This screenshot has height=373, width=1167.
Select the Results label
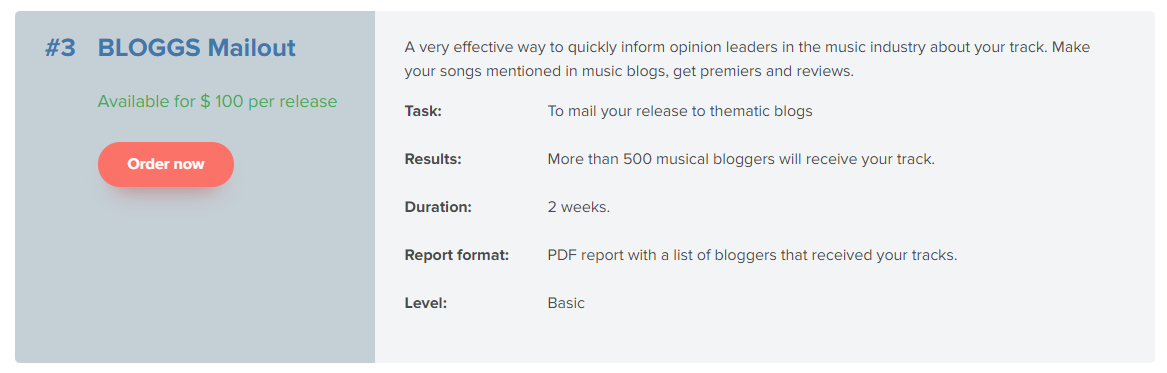(433, 159)
